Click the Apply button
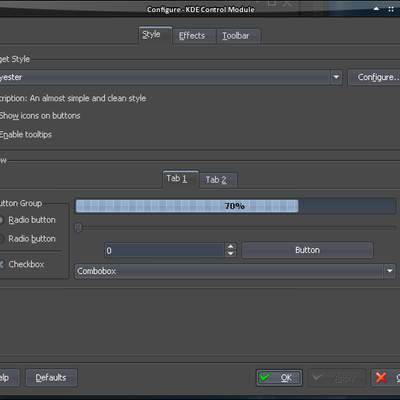The image size is (400, 400). (337, 378)
